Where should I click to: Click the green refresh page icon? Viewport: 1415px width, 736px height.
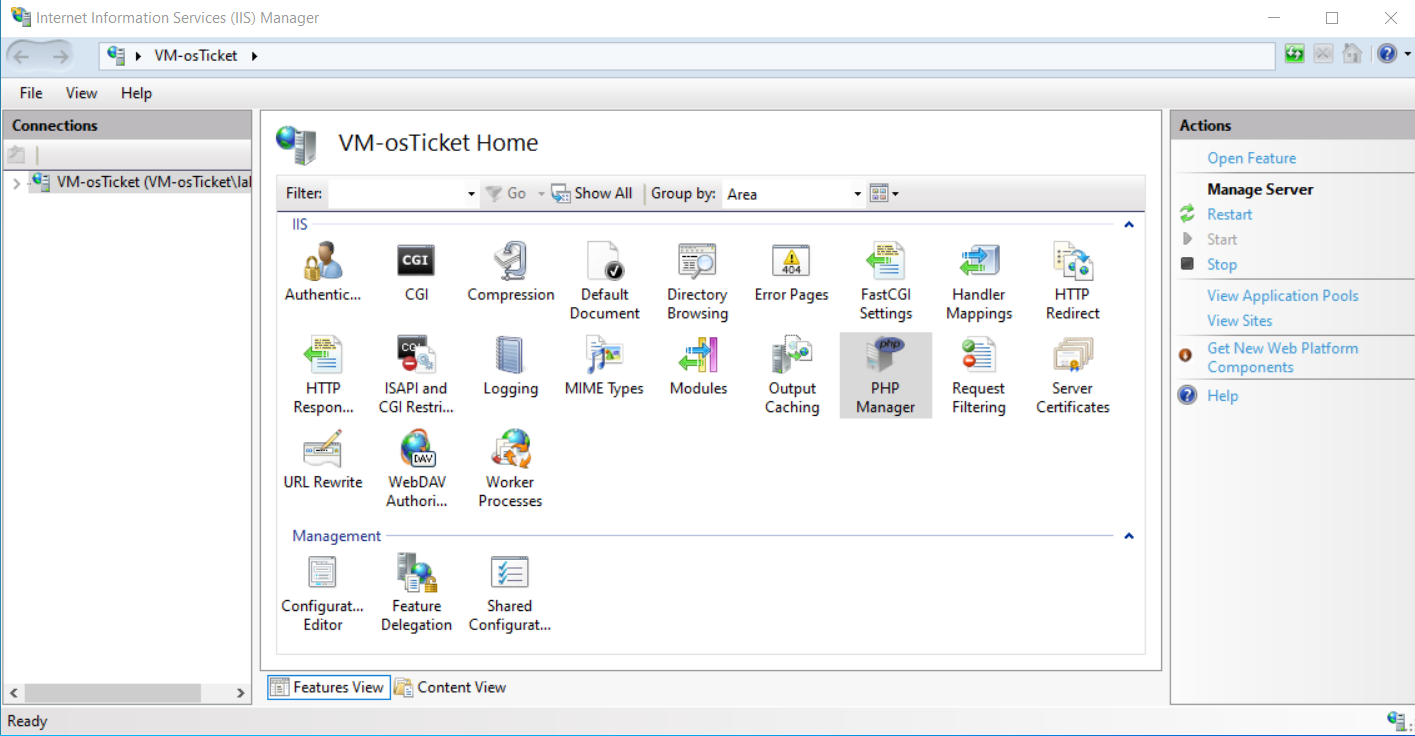click(1295, 54)
